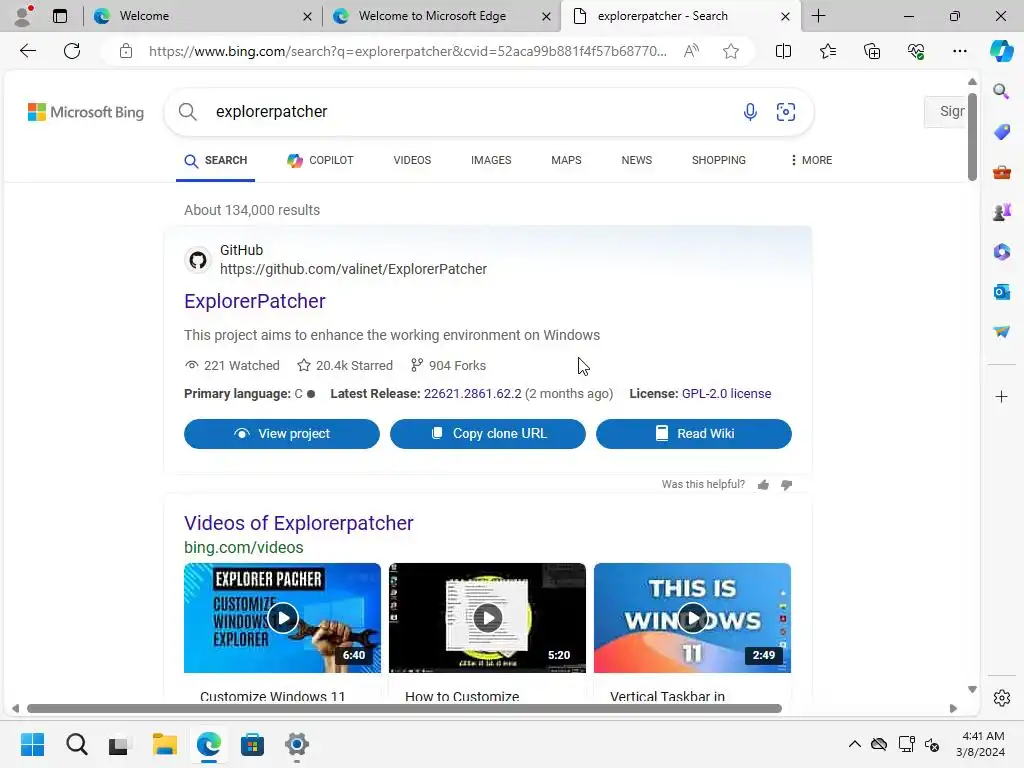Open the Favorites list
The image size is (1024, 768).
click(x=828, y=51)
